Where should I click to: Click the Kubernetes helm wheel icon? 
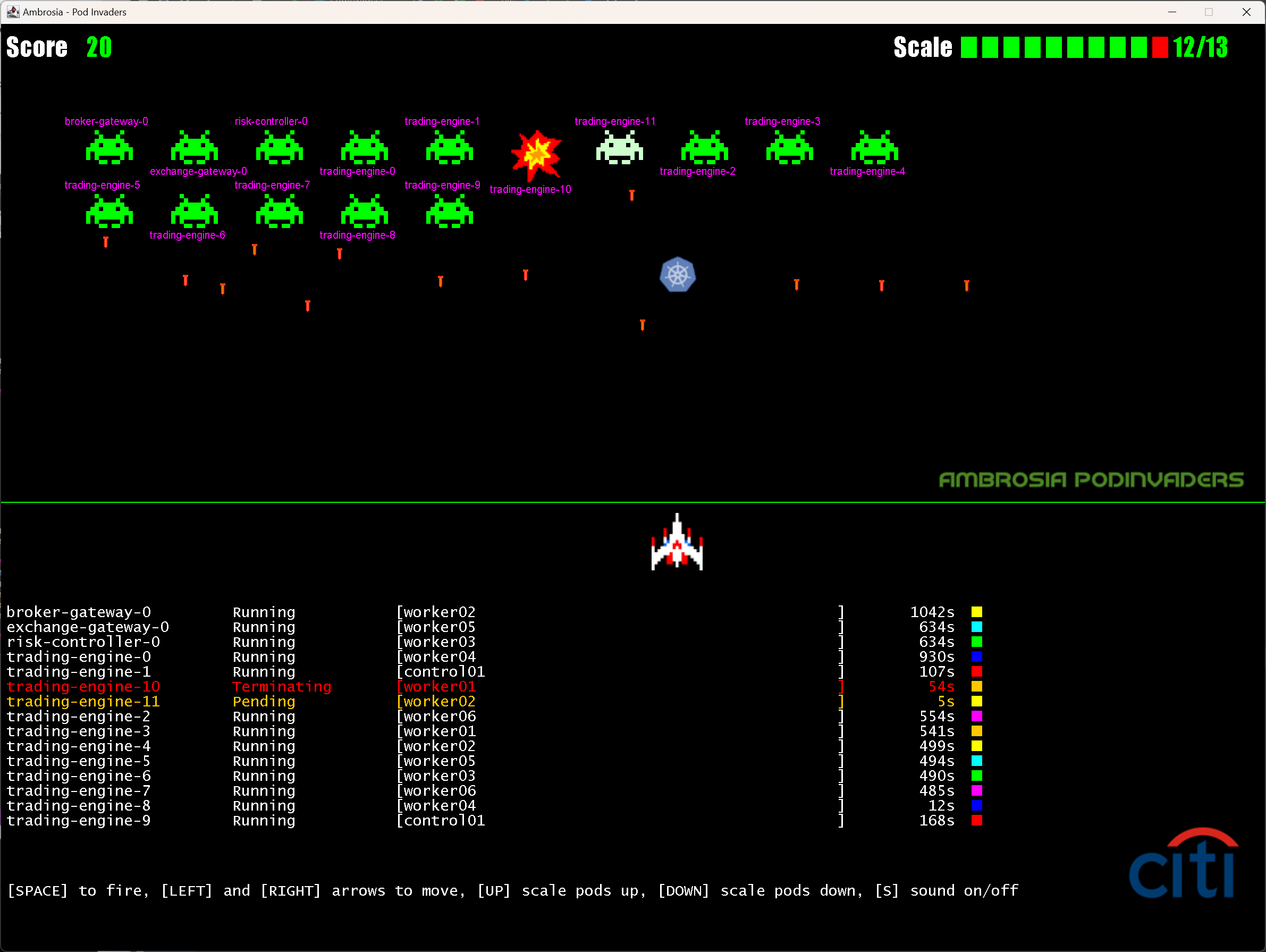pyautogui.click(x=677, y=275)
